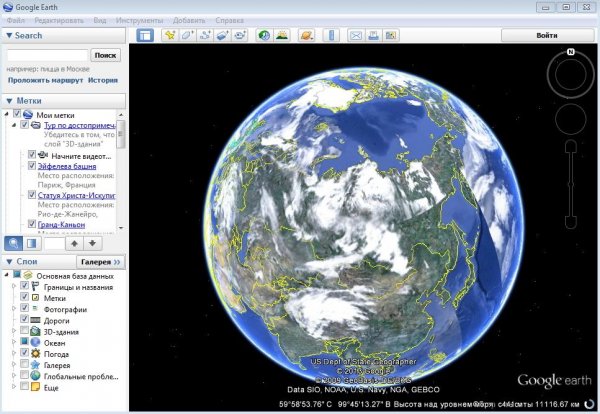Add an image overlay icon
Image resolution: width=600 pixels, height=414 pixels.
[223, 35]
